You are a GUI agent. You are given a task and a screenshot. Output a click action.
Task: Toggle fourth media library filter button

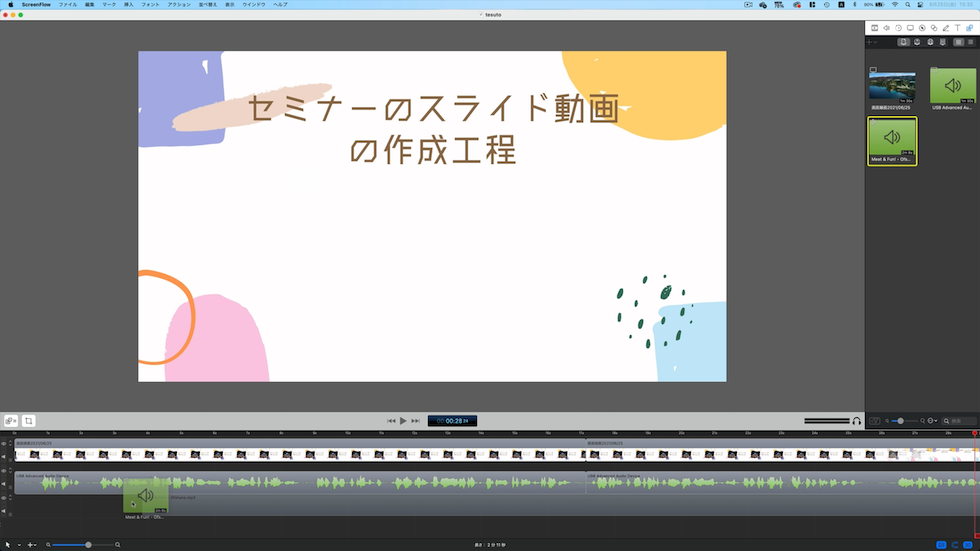(942, 42)
